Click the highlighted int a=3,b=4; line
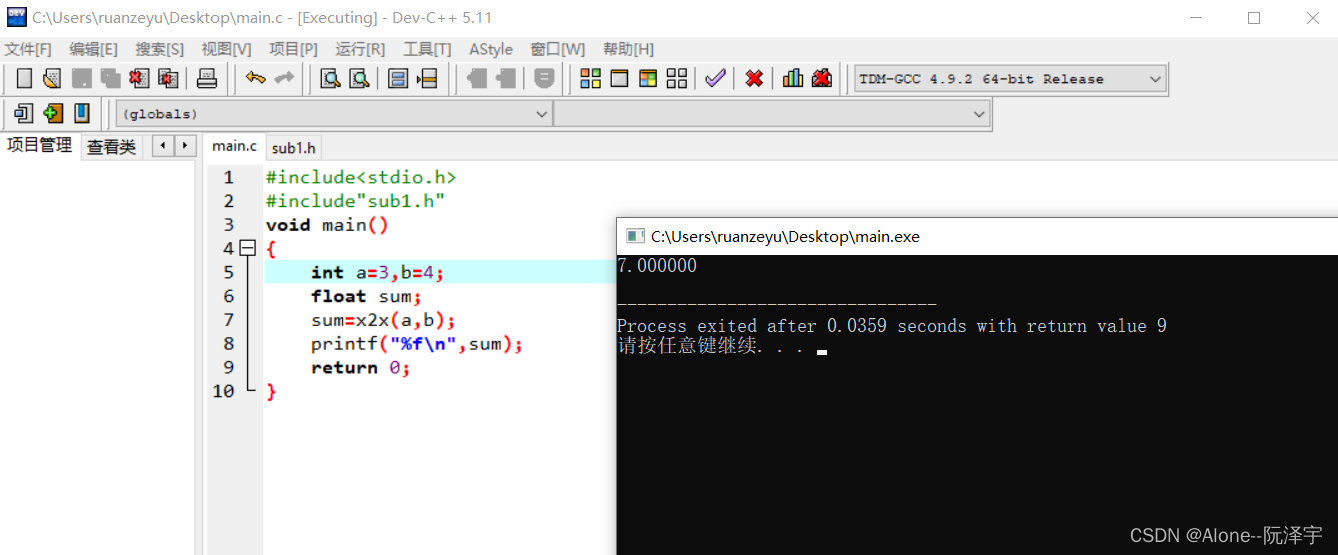1338x555 pixels. [x=440, y=272]
